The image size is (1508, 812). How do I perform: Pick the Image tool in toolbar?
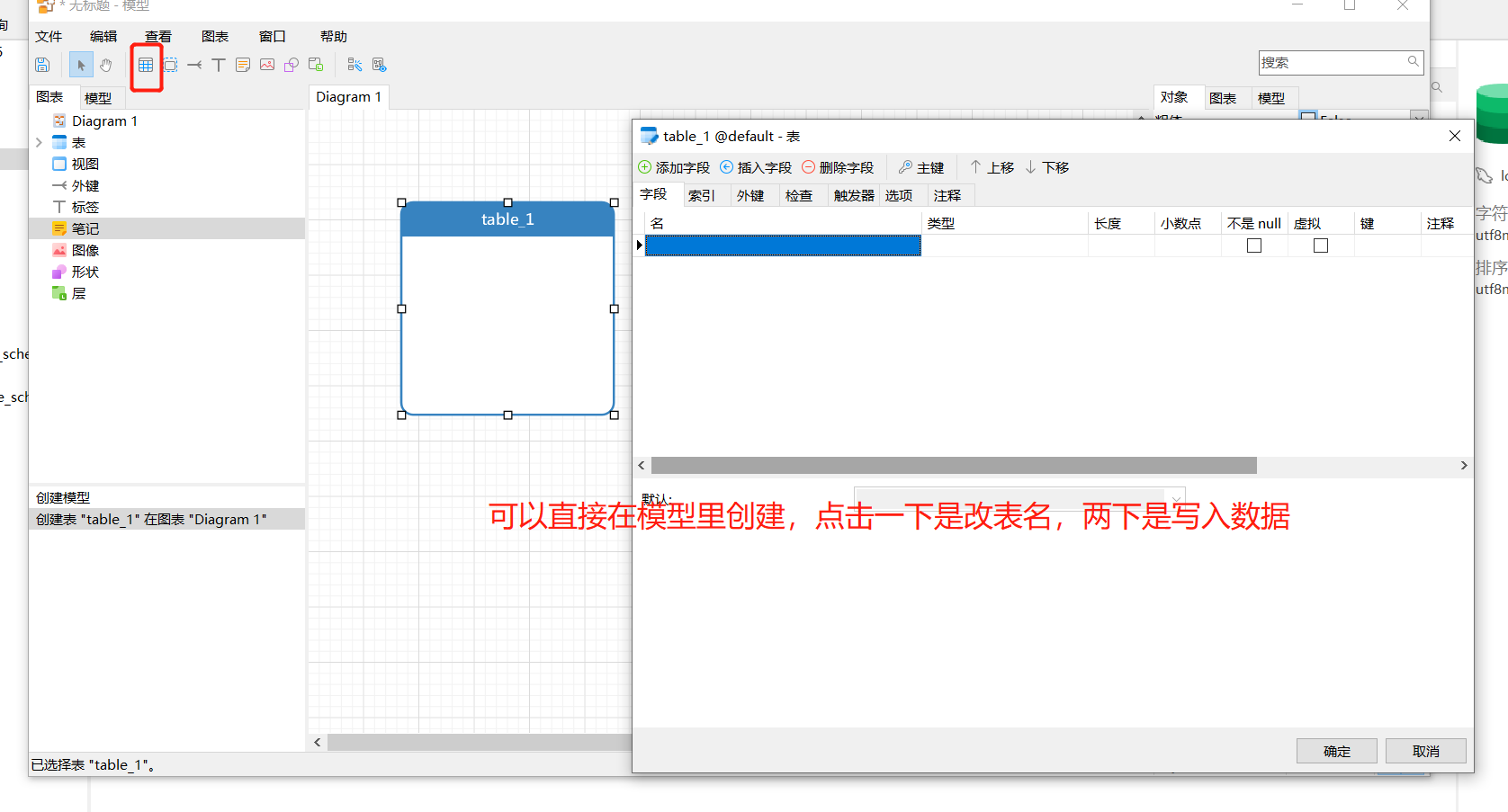coord(267,65)
